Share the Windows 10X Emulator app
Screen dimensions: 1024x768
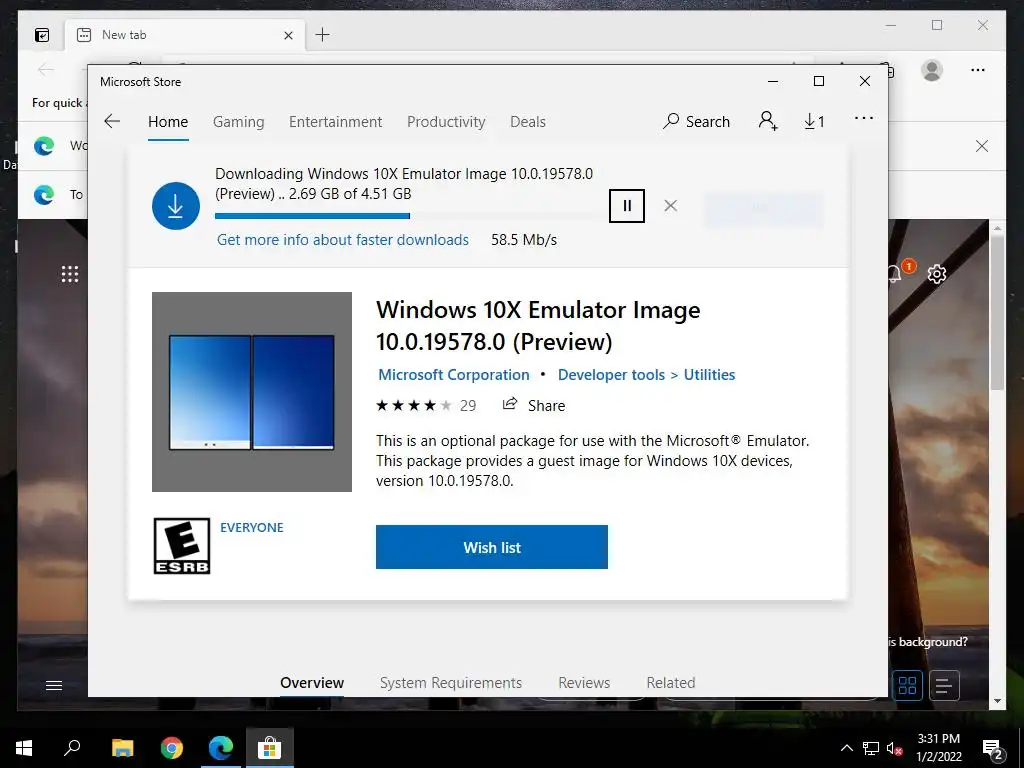tap(534, 405)
